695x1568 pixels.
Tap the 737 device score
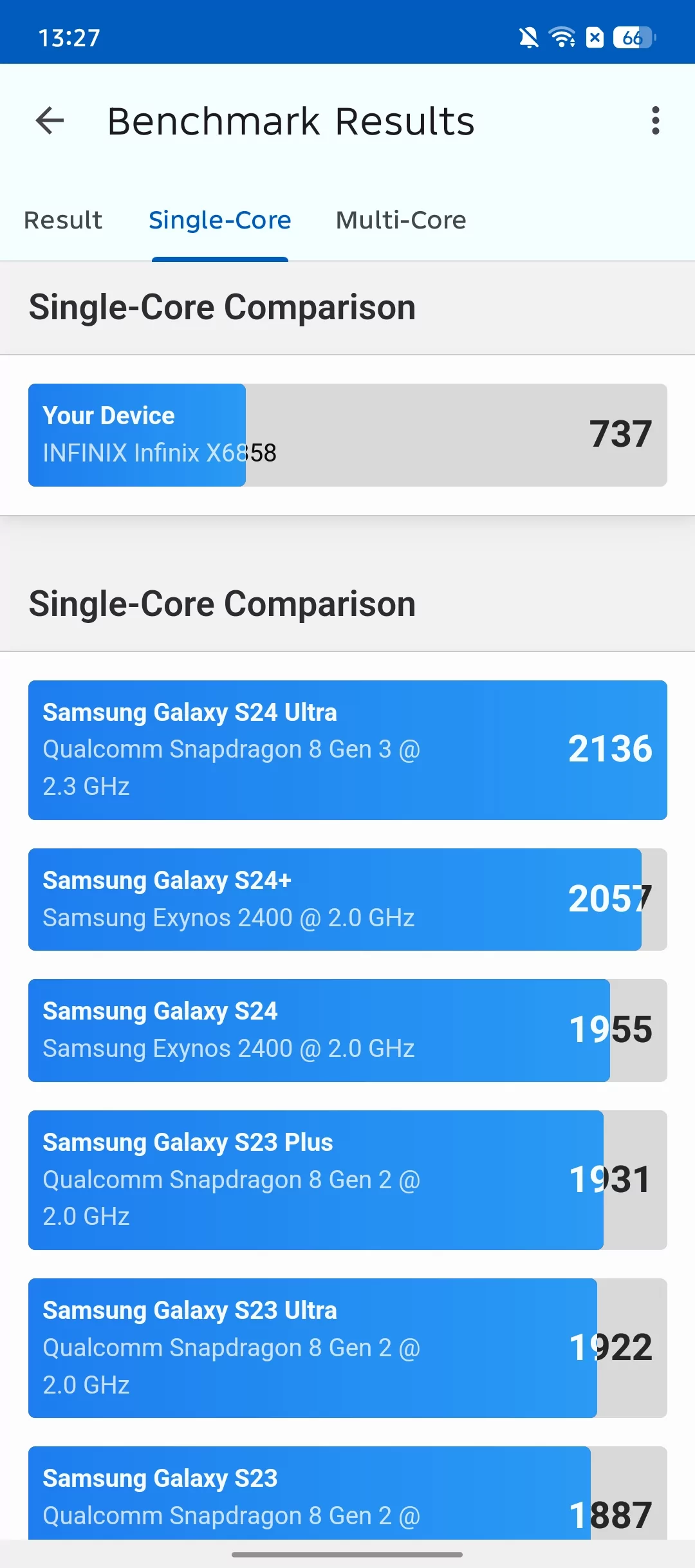620,434
